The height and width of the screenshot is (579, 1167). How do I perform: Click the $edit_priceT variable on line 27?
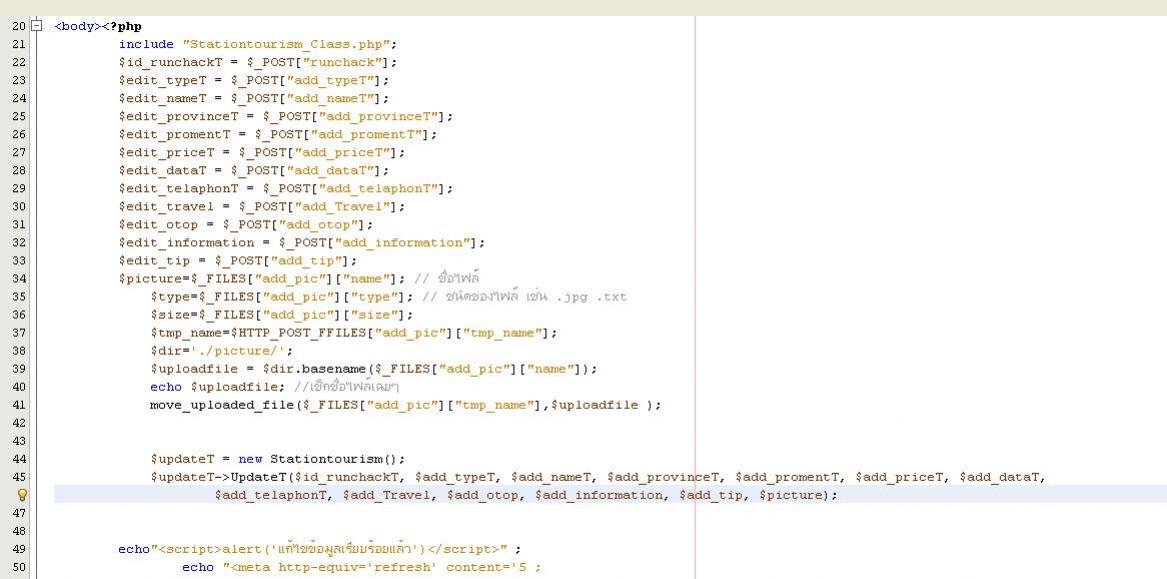(x=166, y=153)
